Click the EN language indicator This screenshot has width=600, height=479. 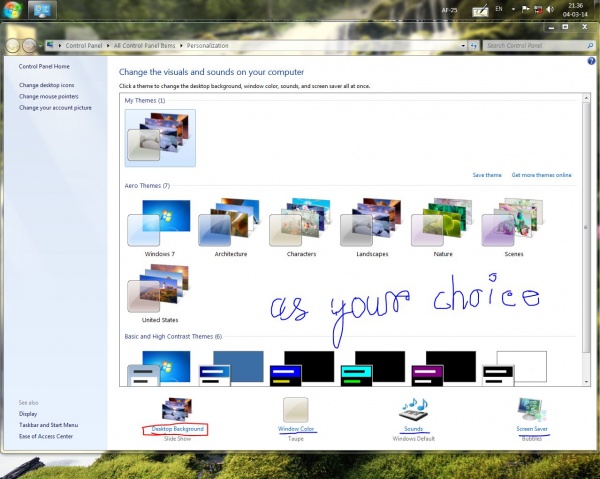click(x=499, y=8)
